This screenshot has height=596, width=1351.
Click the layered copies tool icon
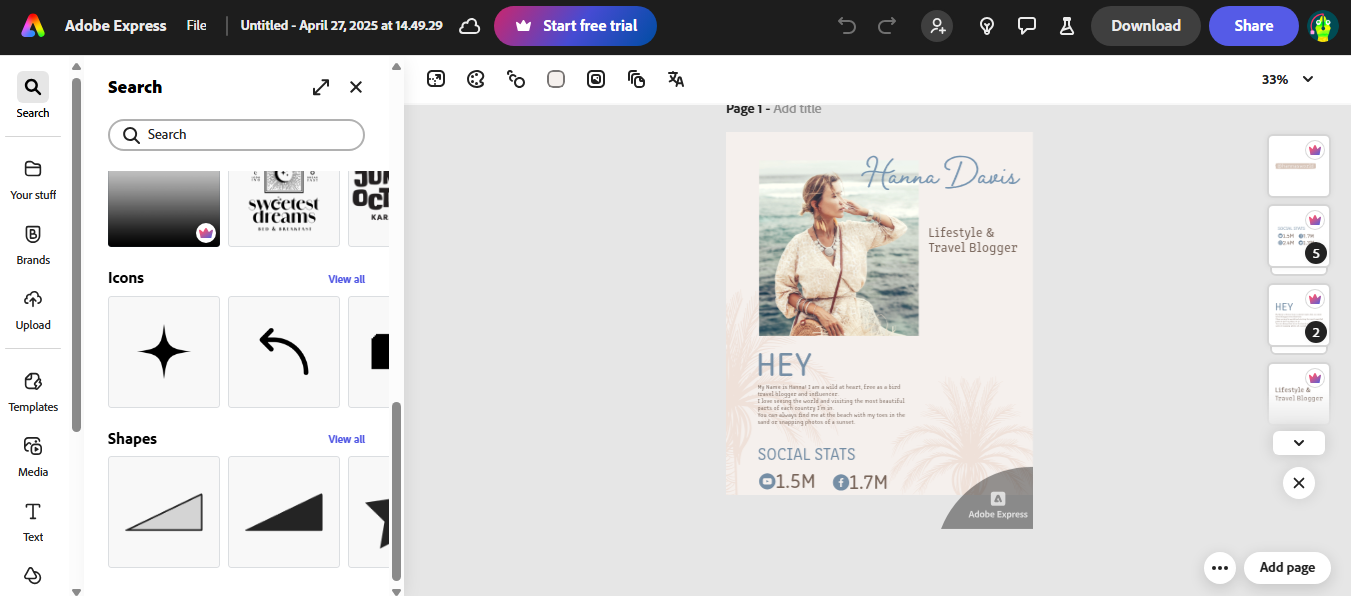coord(636,79)
